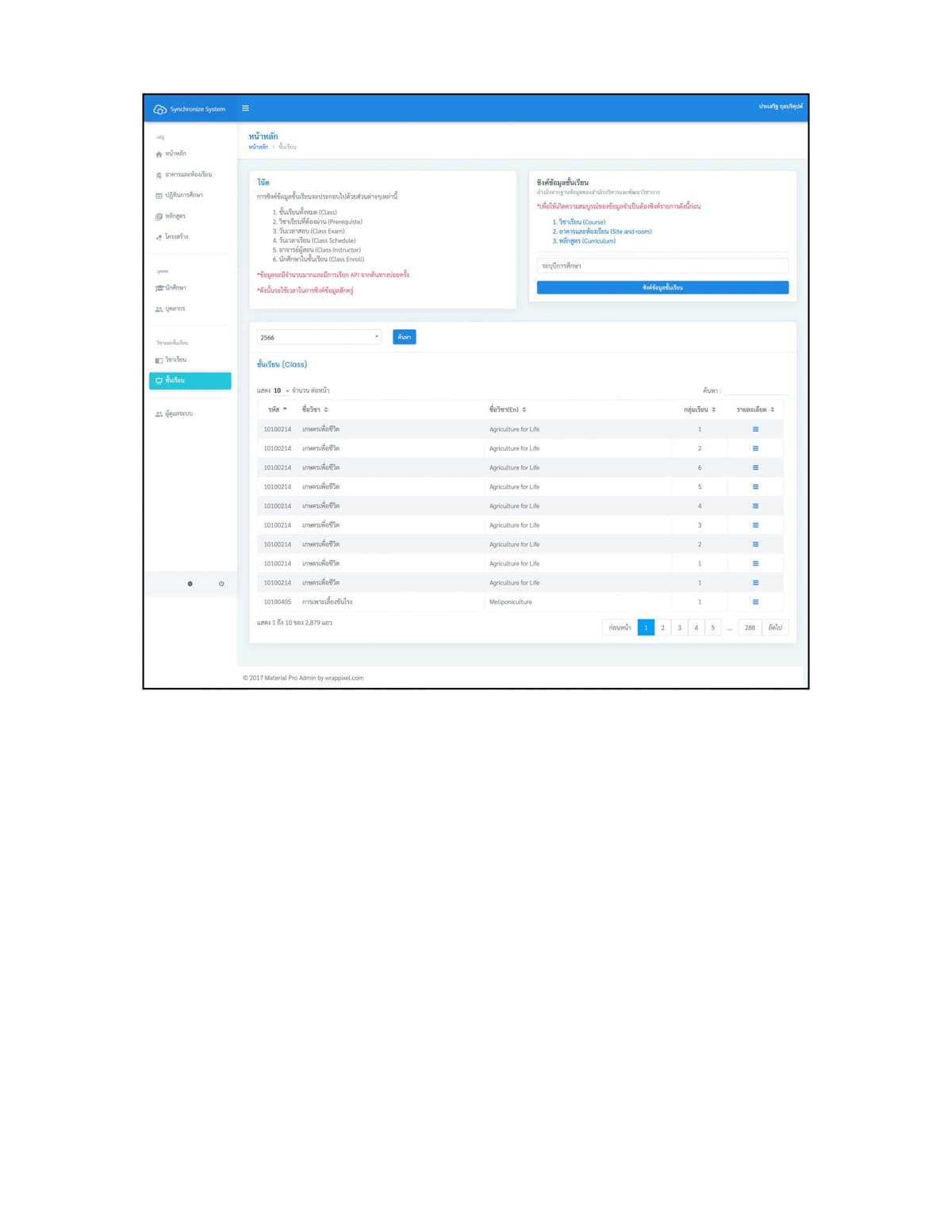Click the blue ค้นหา search button
Viewport: 952px width, 1232px height.
[405, 337]
